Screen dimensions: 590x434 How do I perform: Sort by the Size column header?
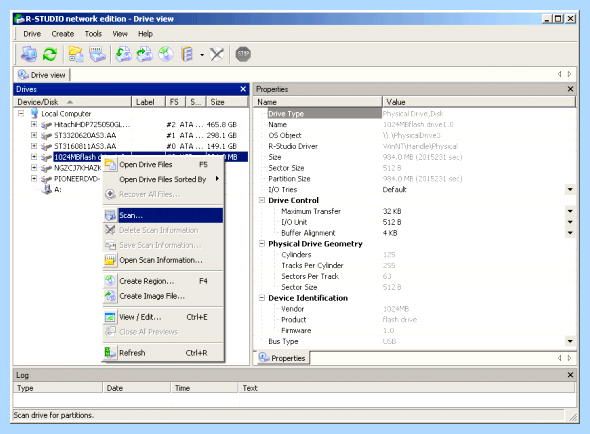coord(228,102)
